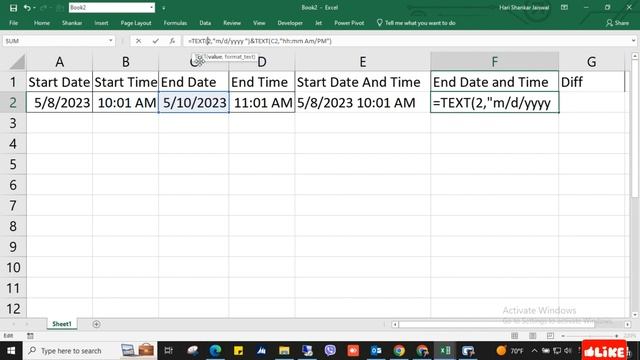640x360 pixels.
Task: Open Microsoft Edge from the taskbar
Action: pyautogui.click(x=216, y=351)
